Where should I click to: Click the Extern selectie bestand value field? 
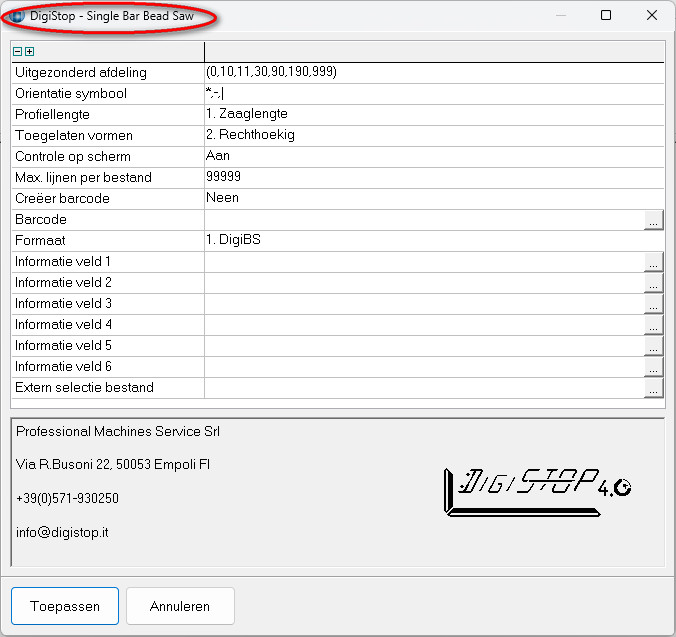coord(424,388)
